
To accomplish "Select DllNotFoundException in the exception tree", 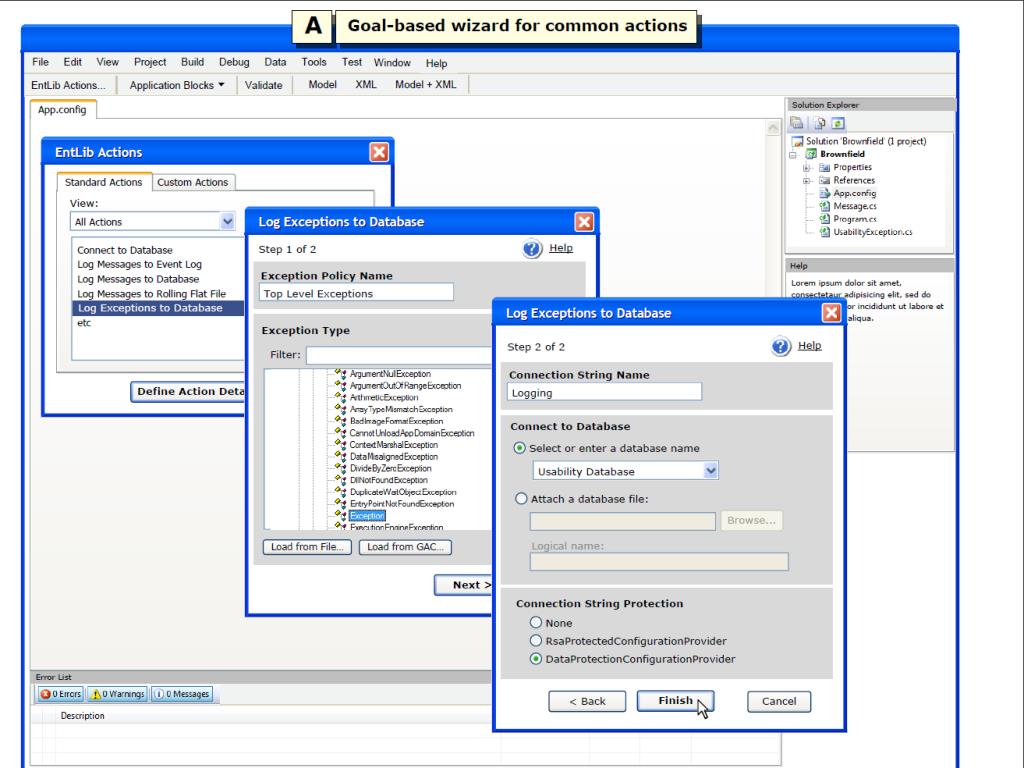I will (x=389, y=480).
